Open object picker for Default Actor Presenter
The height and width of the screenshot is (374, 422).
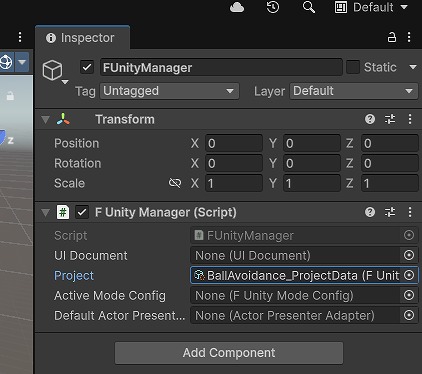click(x=409, y=315)
